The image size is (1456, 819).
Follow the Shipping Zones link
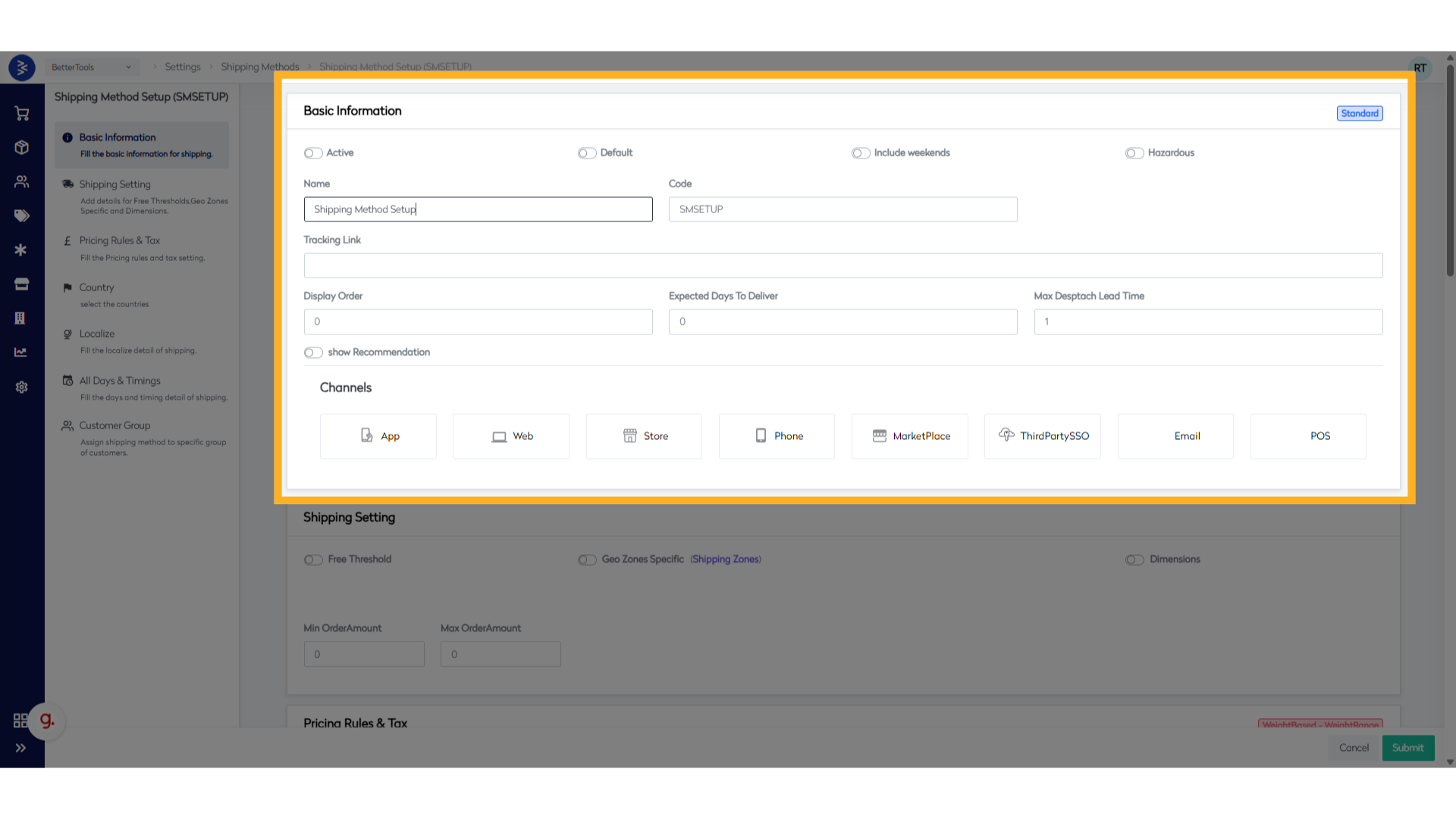point(726,559)
